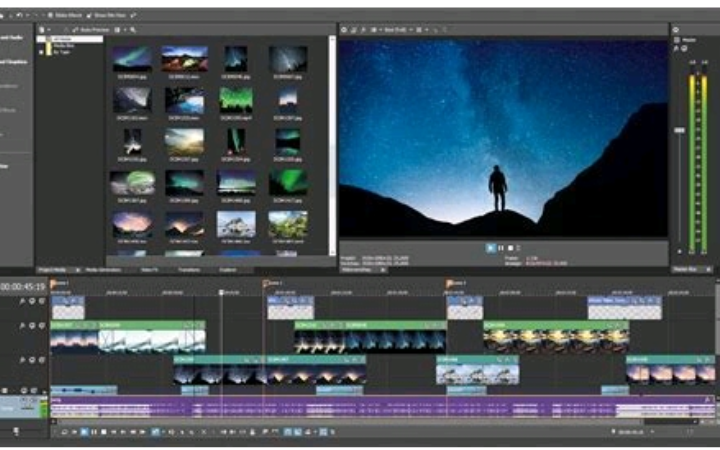Viewport: 720px width, 450px height.
Task: Toggle the Auto Preview button
Action: point(90,30)
